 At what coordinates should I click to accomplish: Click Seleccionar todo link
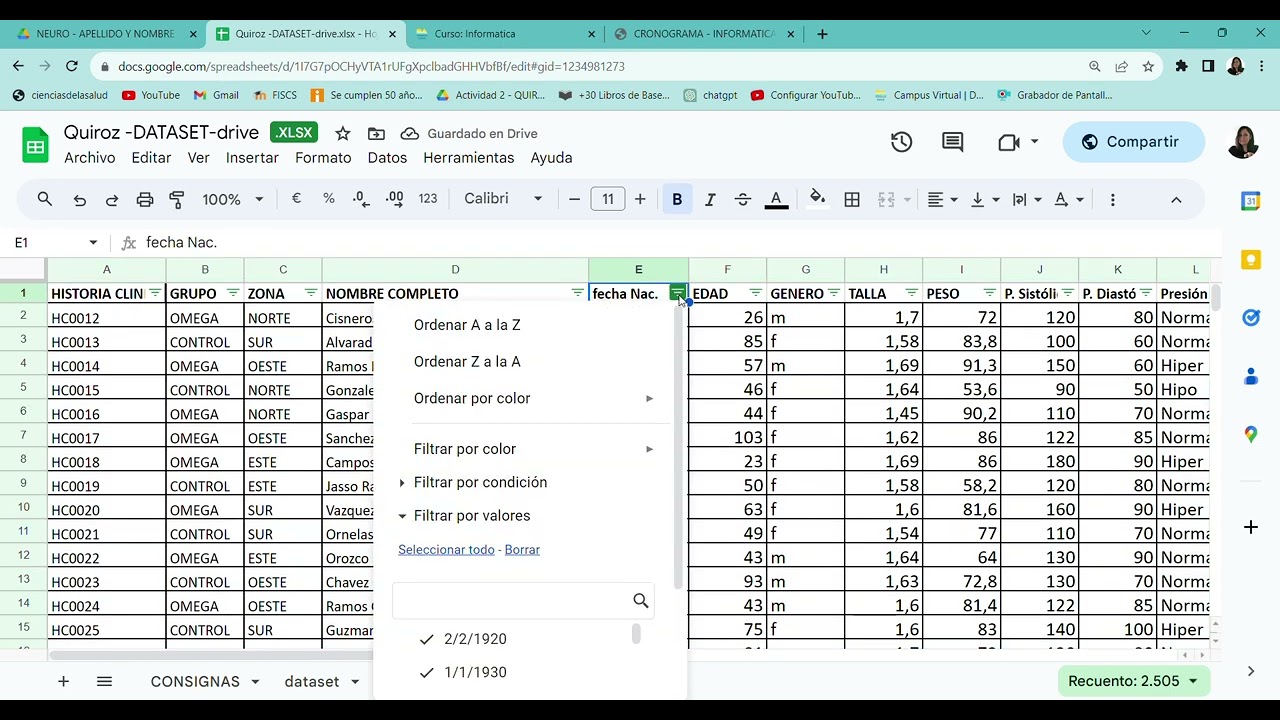pyautogui.click(x=446, y=550)
